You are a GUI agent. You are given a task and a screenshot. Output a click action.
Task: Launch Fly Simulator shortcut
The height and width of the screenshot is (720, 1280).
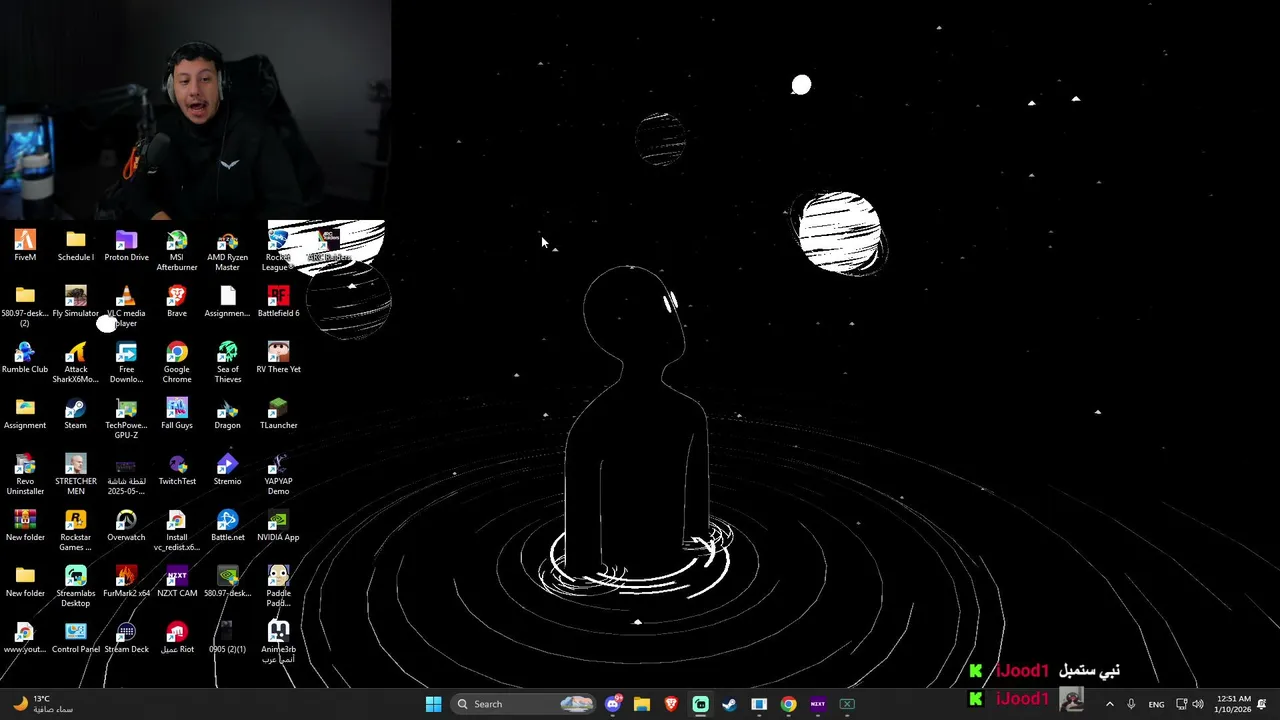[x=76, y=301]
